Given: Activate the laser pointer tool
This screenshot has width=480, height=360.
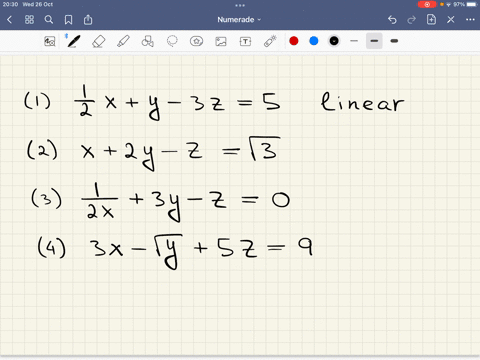Looking at the screenshot, I should (x=270, y=41).
